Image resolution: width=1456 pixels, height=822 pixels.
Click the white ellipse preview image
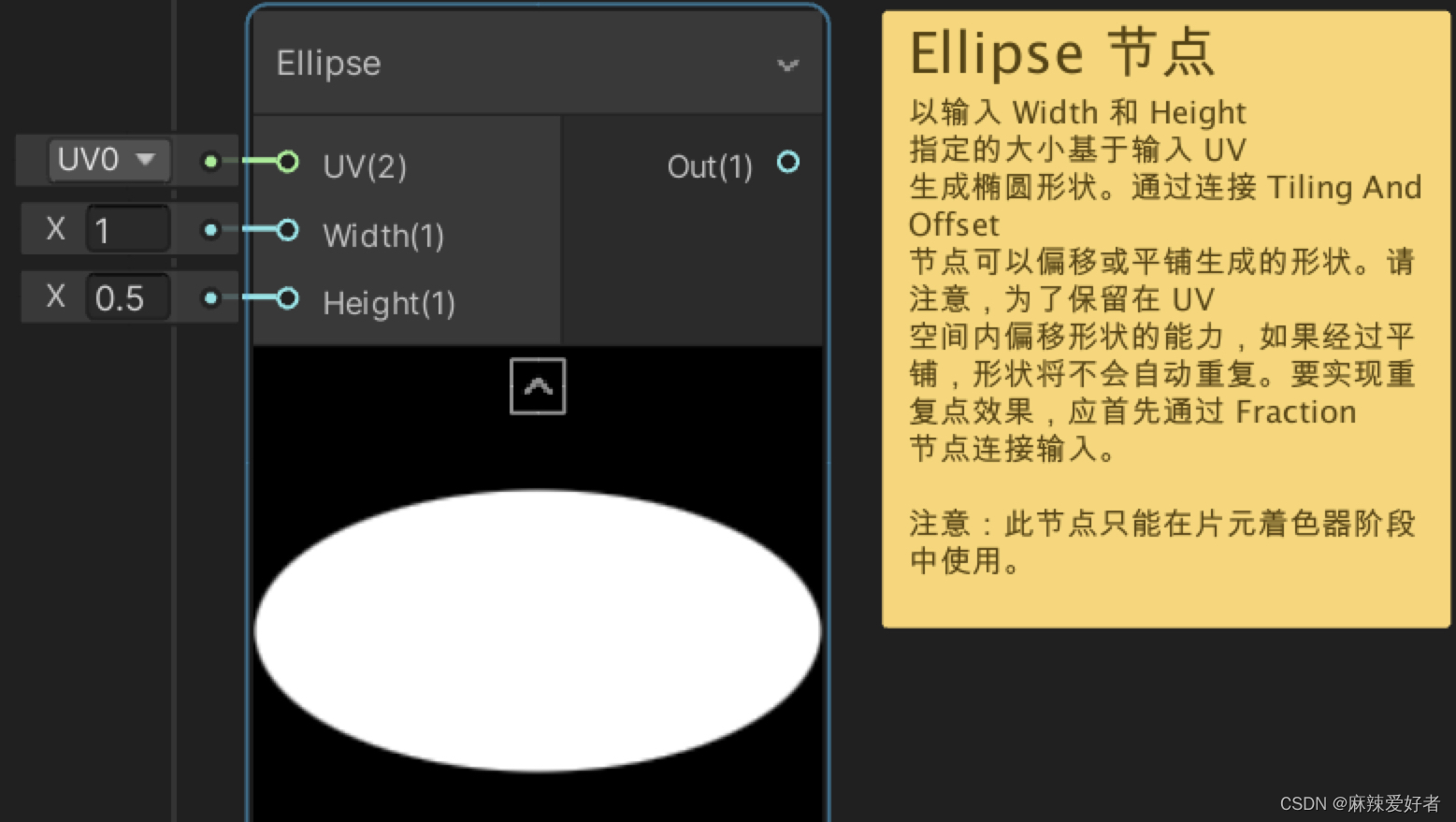(538, 631)
